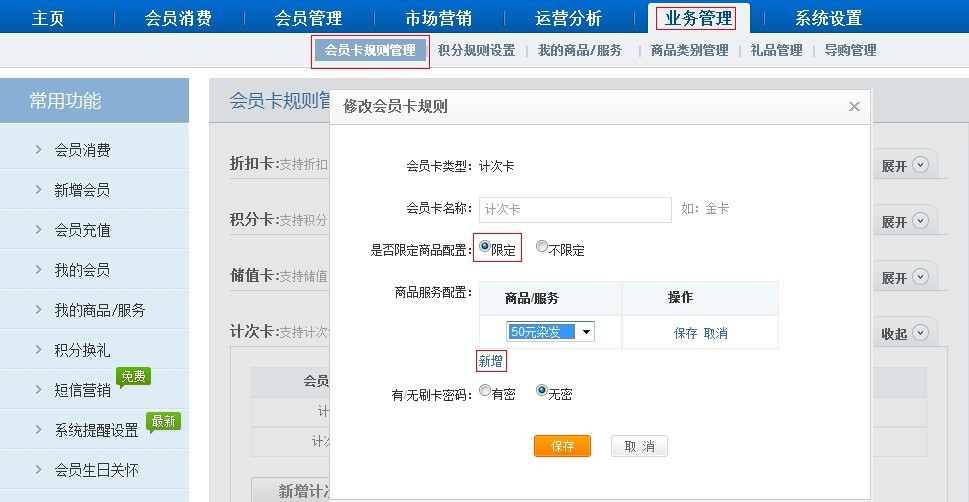Collapse the 计次卡 section via 收起
The image size is (969, 502).
point(904,333)
